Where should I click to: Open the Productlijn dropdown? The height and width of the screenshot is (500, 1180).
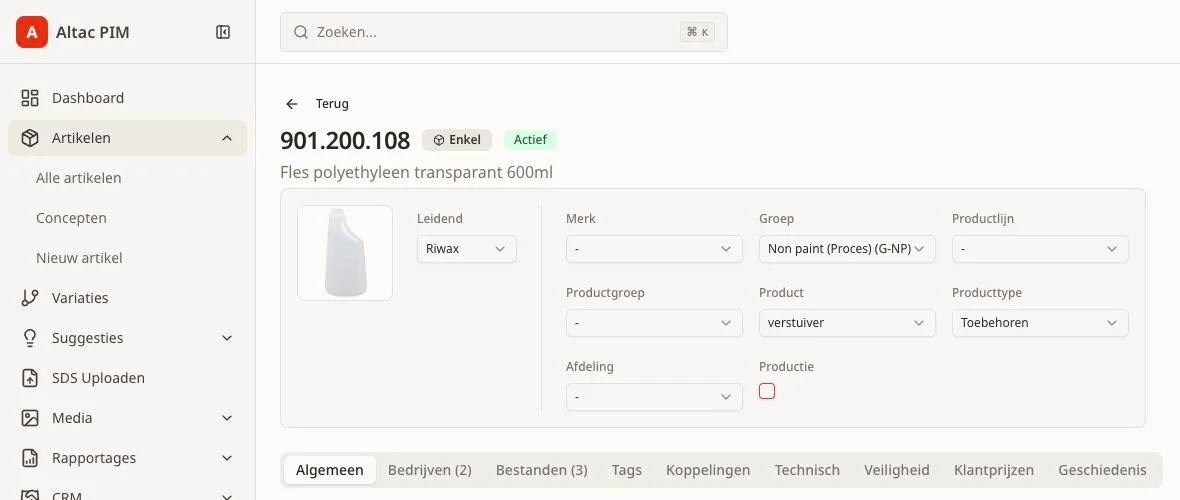(x=1040, y=249)
